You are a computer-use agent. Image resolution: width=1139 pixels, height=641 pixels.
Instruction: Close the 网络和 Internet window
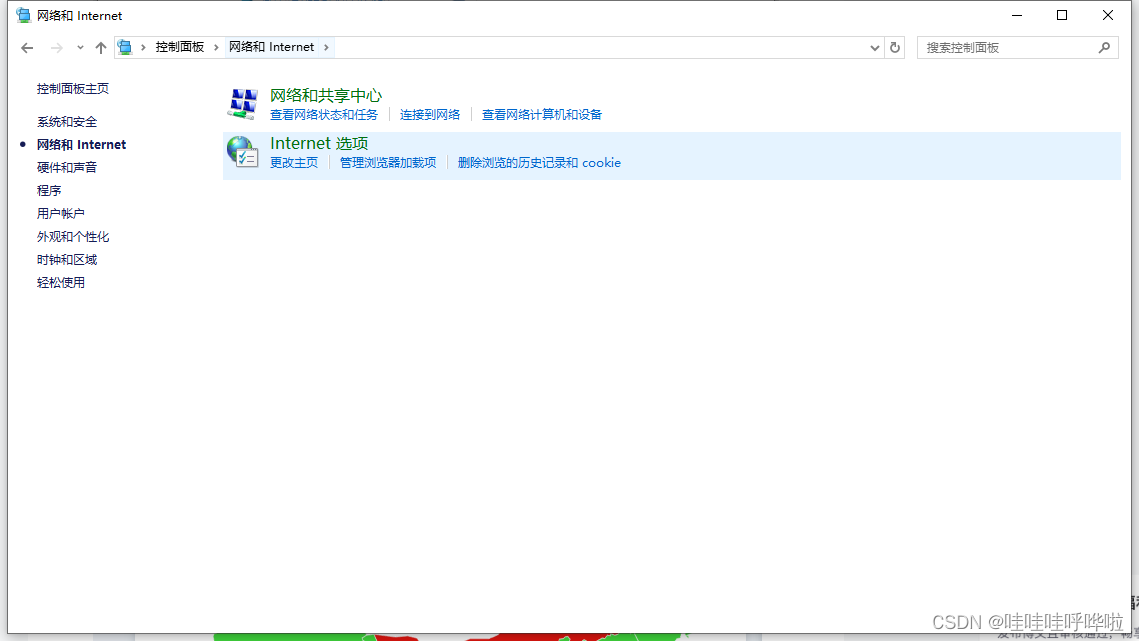[x=1108, y=15]
